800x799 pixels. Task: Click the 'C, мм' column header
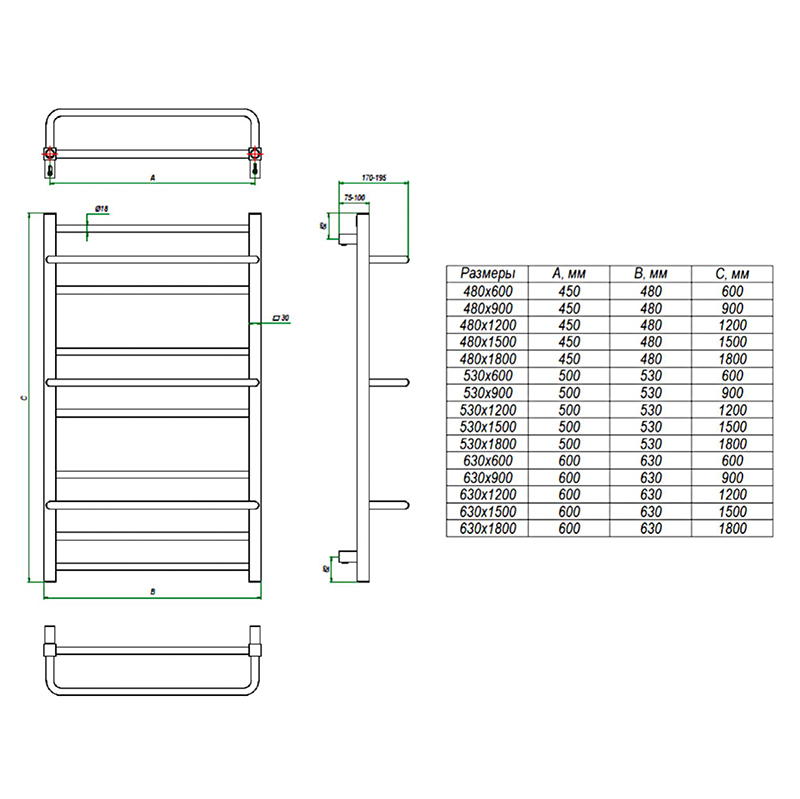point(732,273)
